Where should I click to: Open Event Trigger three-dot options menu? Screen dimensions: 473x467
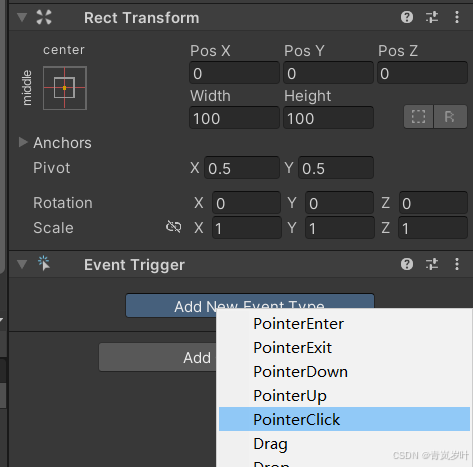(457, 264)
